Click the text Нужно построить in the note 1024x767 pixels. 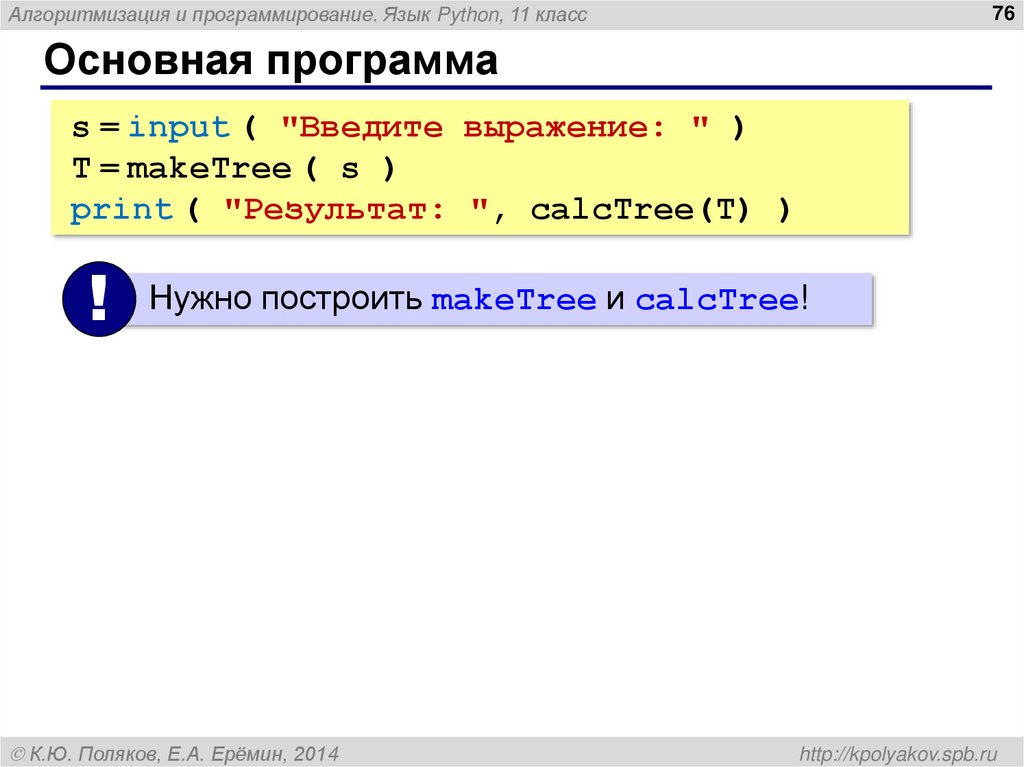pos(285,297)
